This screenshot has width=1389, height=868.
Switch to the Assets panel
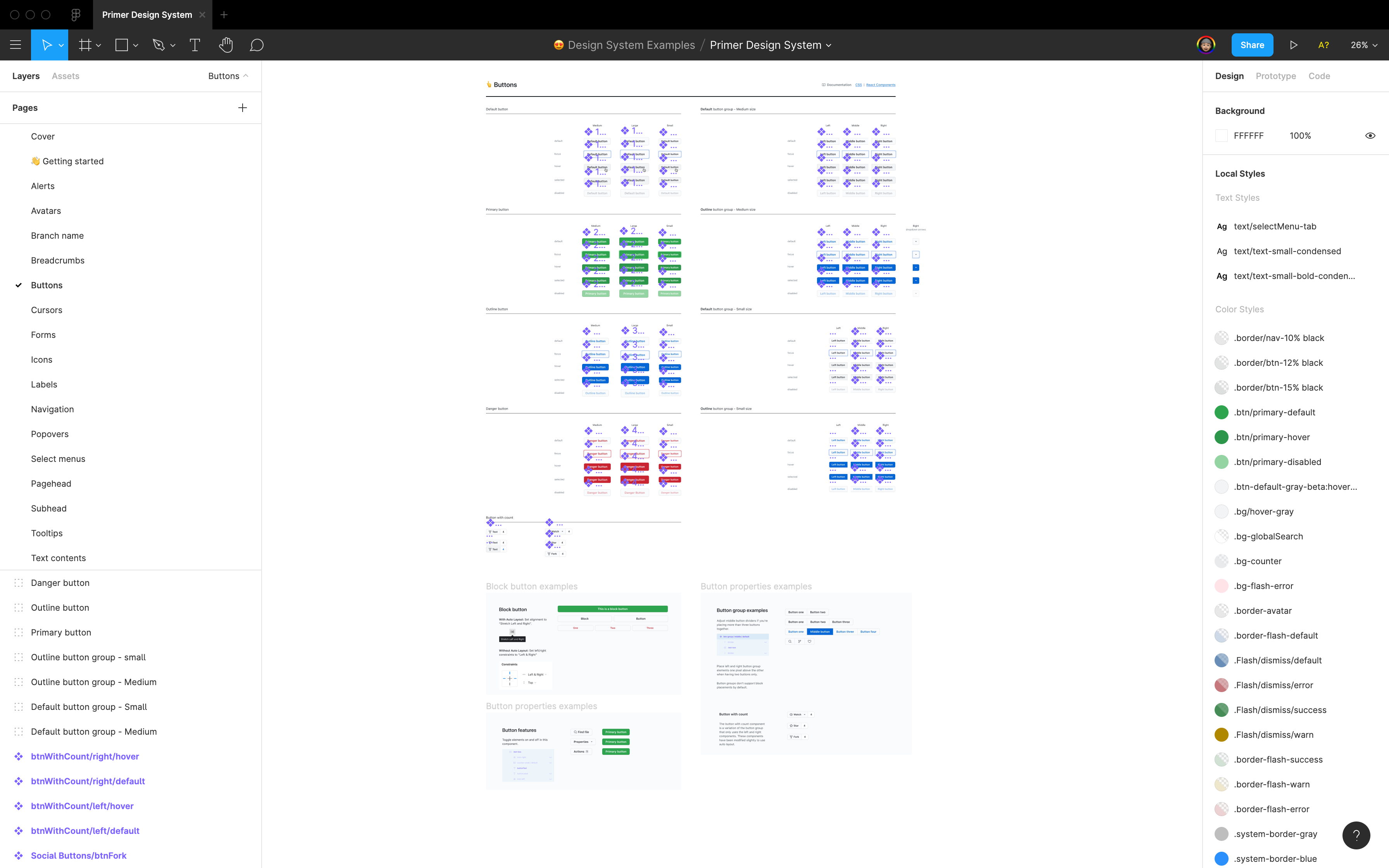pos(65,75)
